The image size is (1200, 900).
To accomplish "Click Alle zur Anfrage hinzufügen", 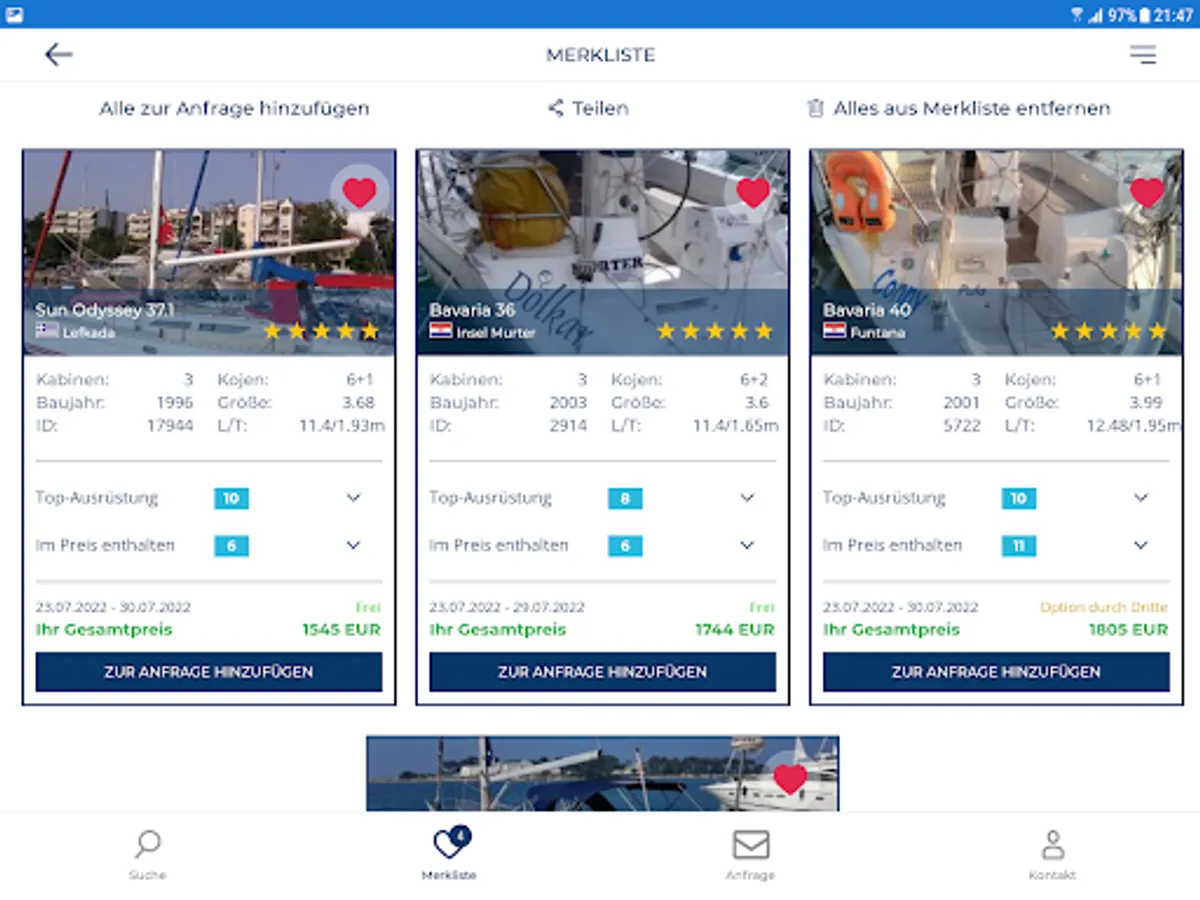I will (234, 108).
